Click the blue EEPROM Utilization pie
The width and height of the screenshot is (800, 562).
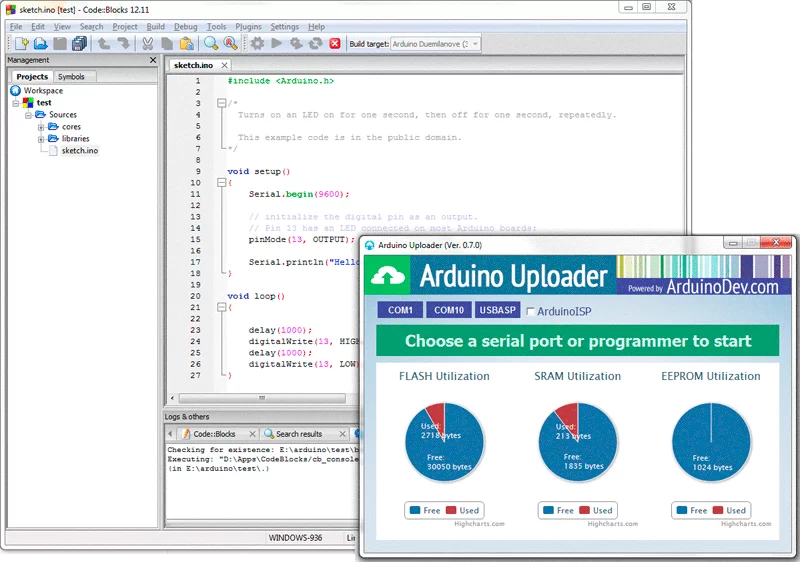click(711, 442)
